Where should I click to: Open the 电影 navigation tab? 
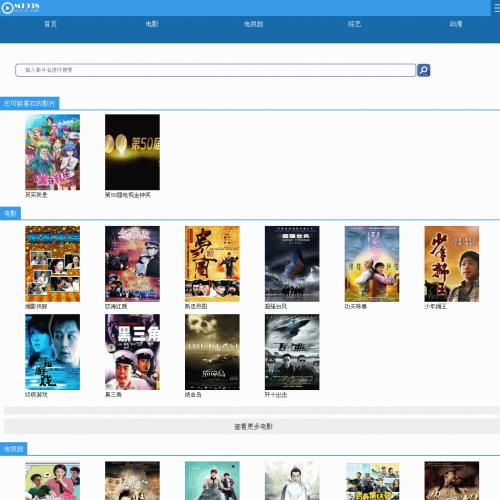(x=152, y=24)
